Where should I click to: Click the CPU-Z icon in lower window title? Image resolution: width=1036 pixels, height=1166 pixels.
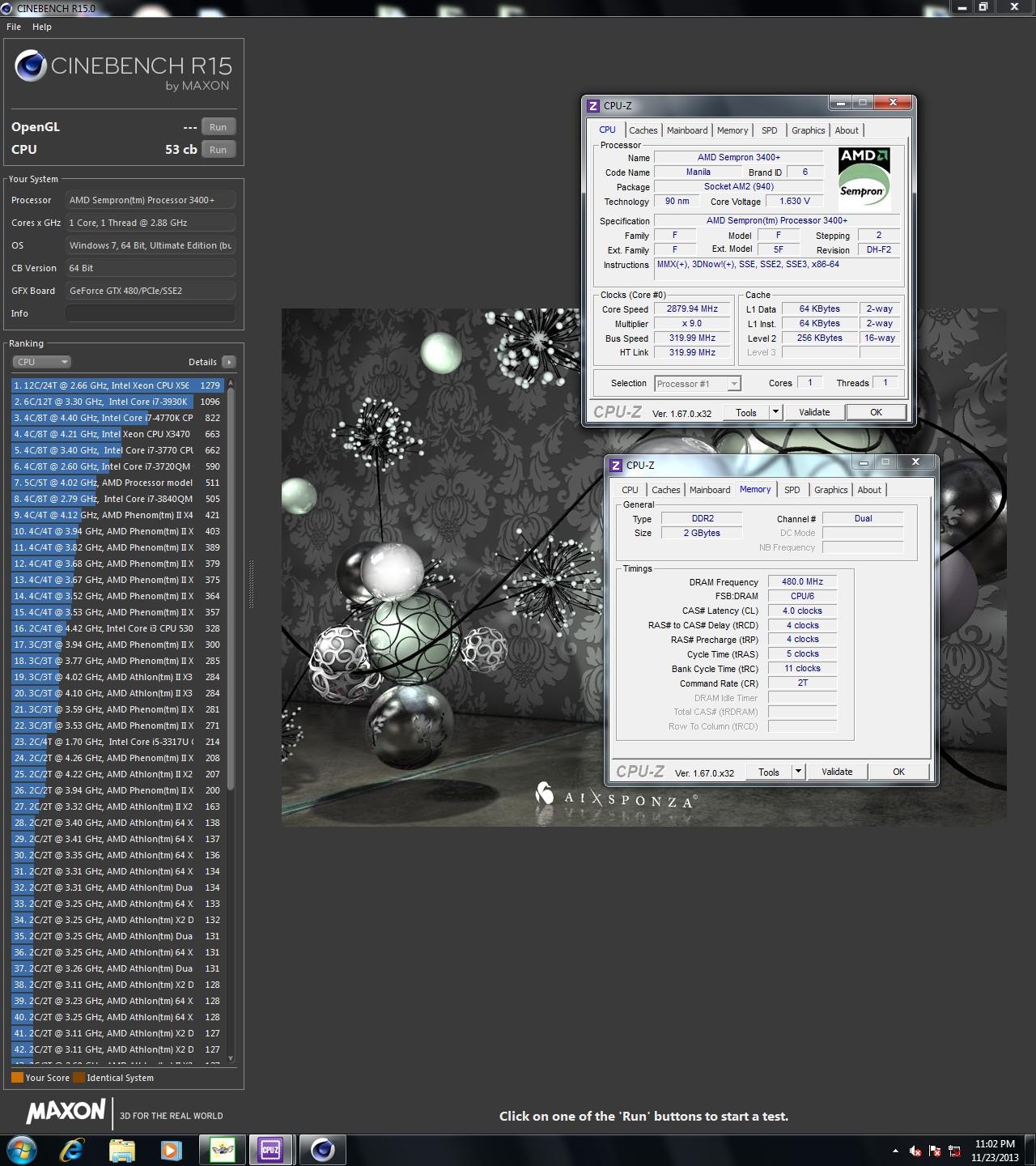point(616,466)
